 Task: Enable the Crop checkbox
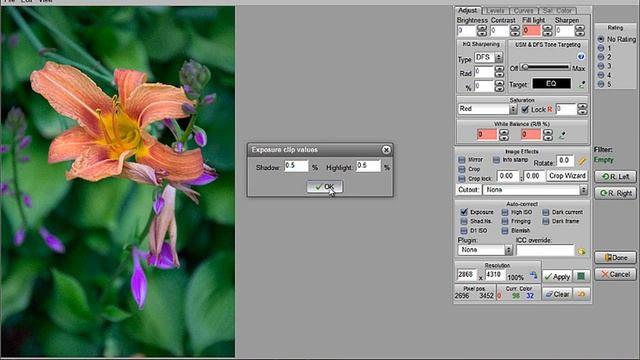tap(462, 169)
